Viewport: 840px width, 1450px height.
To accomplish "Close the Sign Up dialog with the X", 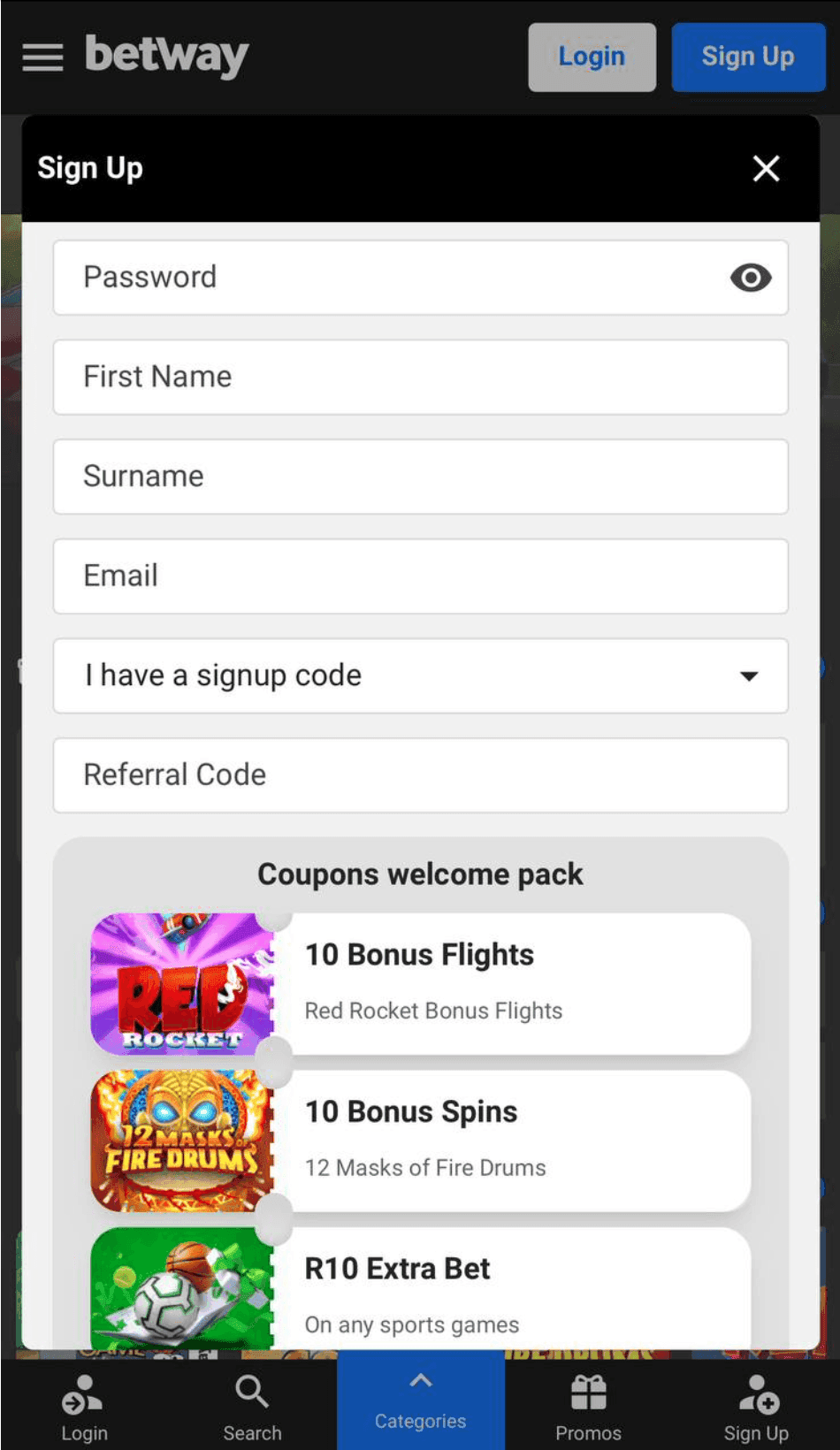I will (x=766, y=169).
